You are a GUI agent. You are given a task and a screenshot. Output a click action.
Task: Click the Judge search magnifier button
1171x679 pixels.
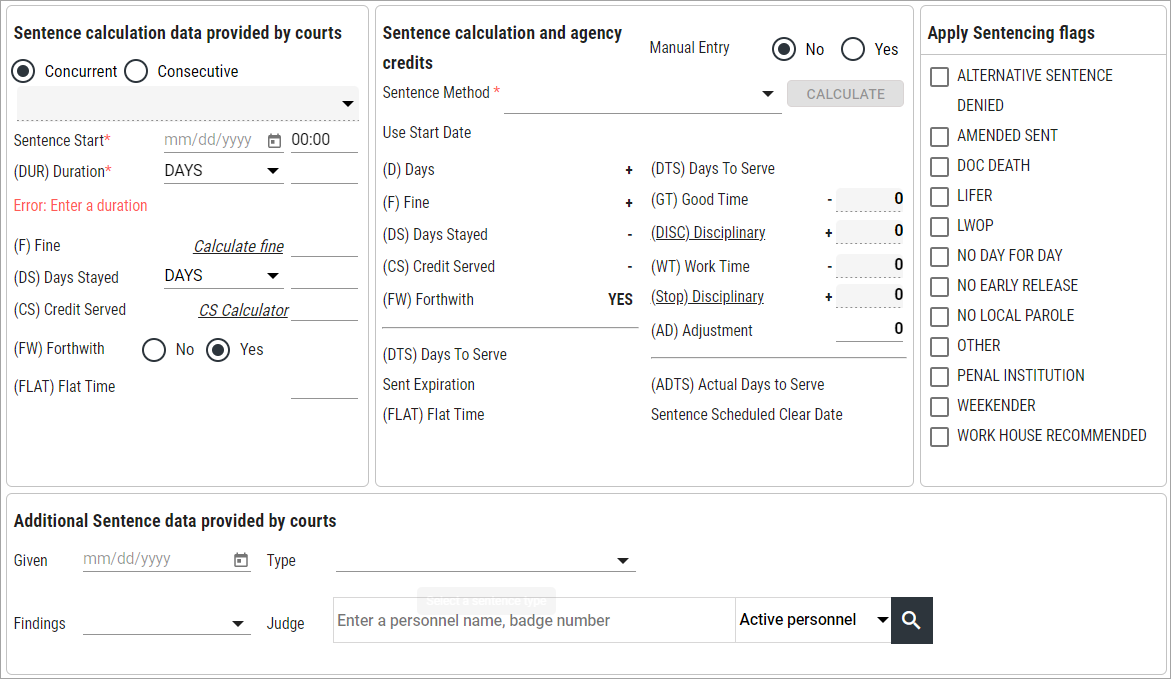coord(911,620)
